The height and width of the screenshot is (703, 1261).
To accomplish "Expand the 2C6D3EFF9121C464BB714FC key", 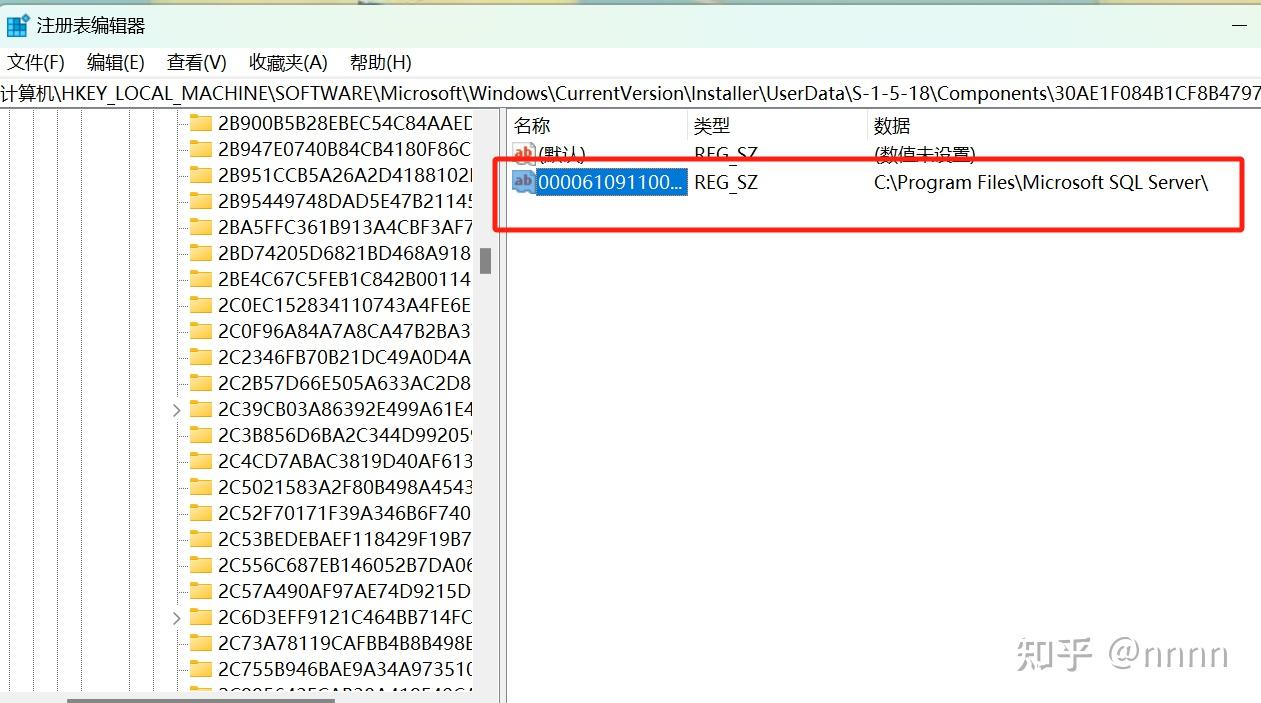I will click(176, 617).
